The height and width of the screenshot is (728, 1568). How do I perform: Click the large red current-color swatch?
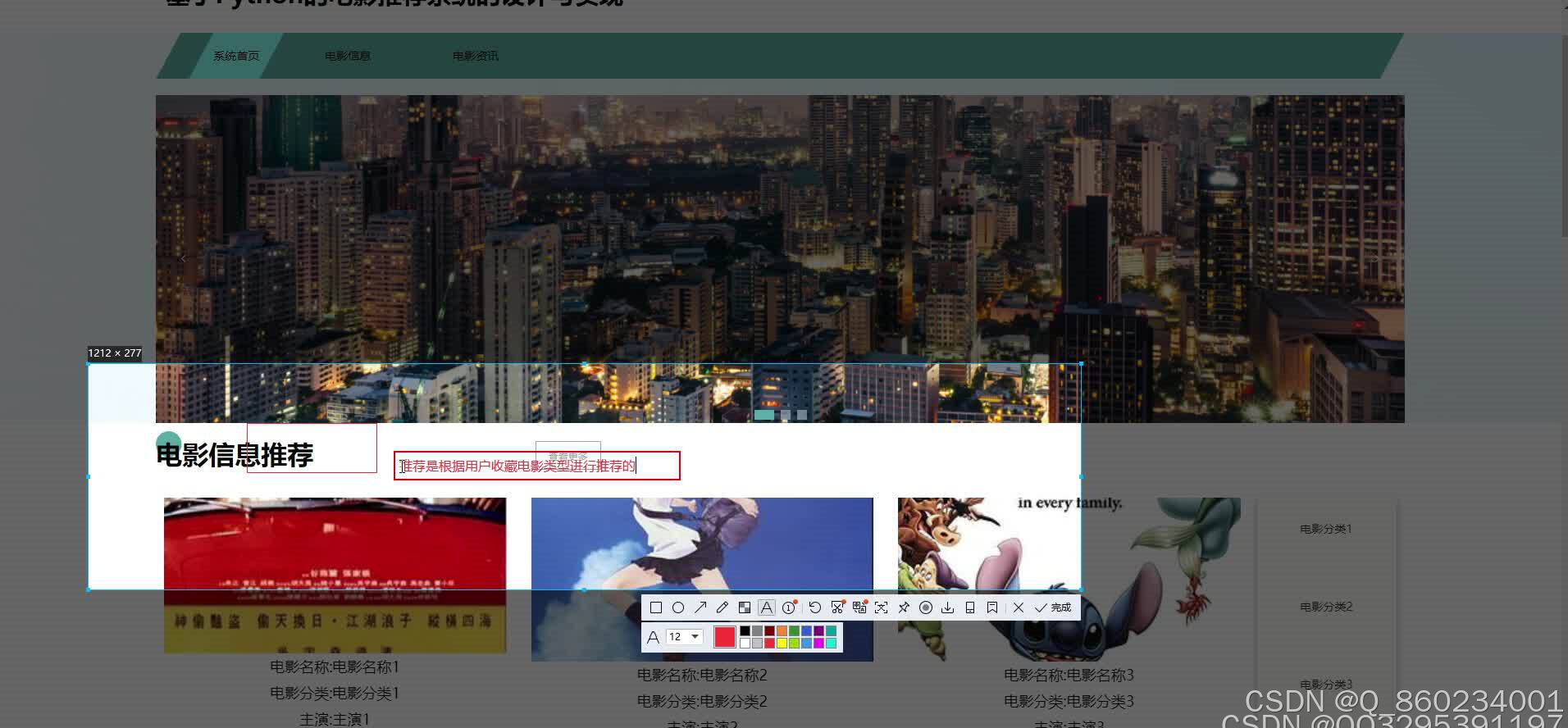pyautogui.click(x=725, y=637)
